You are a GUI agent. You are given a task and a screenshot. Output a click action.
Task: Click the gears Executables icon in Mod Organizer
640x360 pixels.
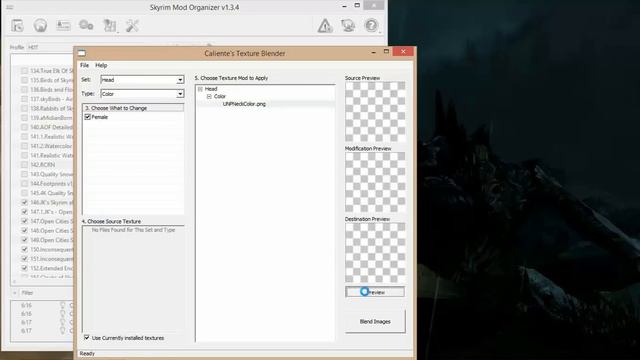86,26
